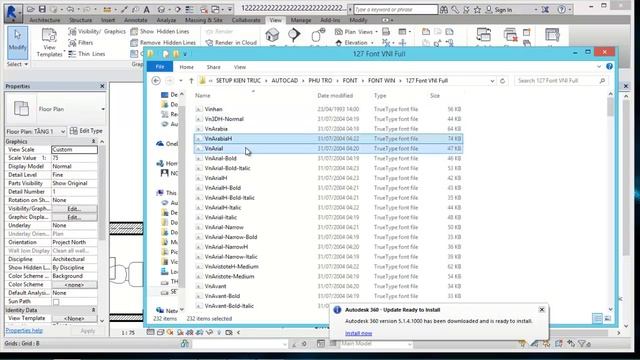Open the Properties help link

tap(24, 330)
